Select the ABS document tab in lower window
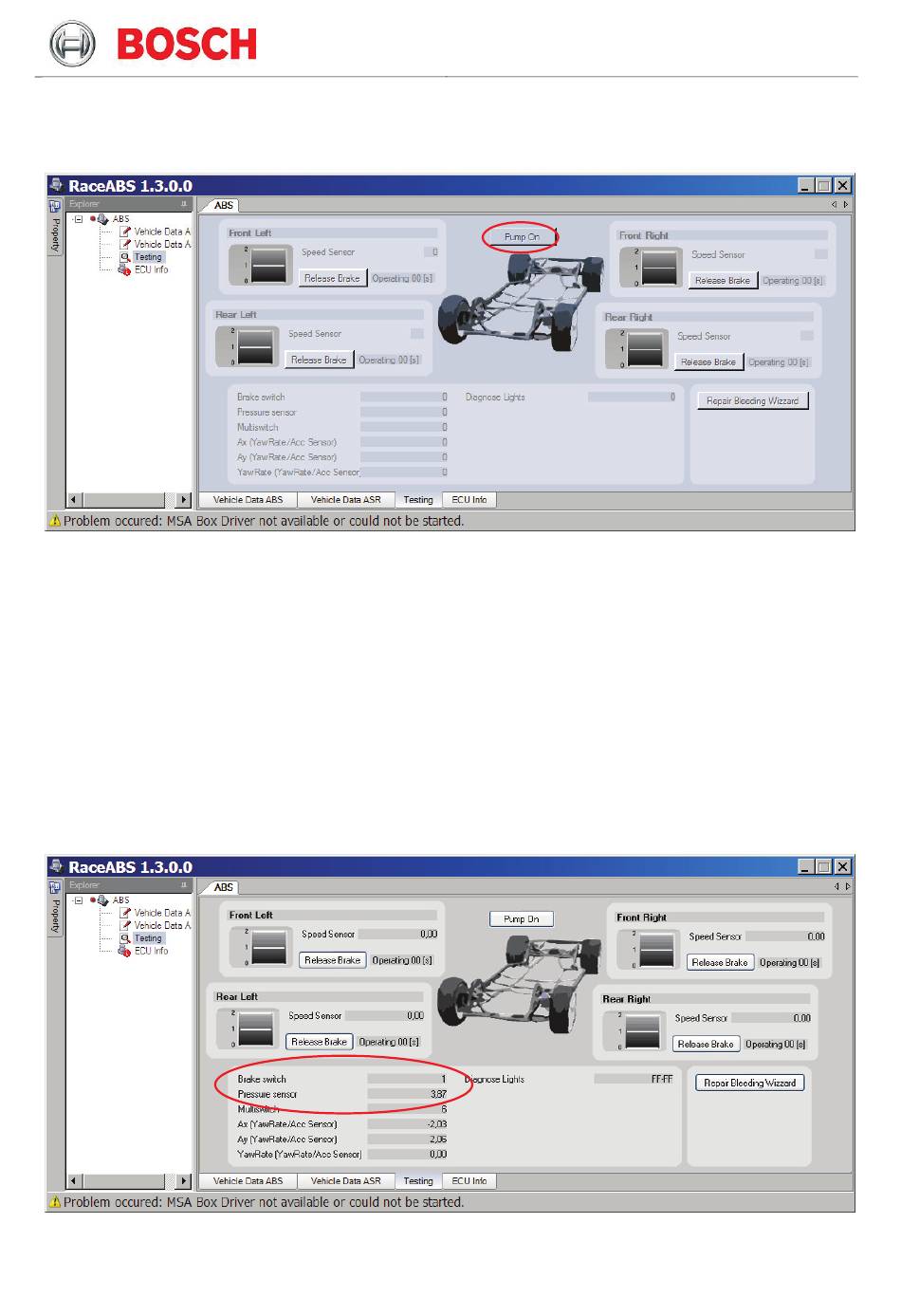Viewport: 901px width, 1316px height. (x=222, y=887)
